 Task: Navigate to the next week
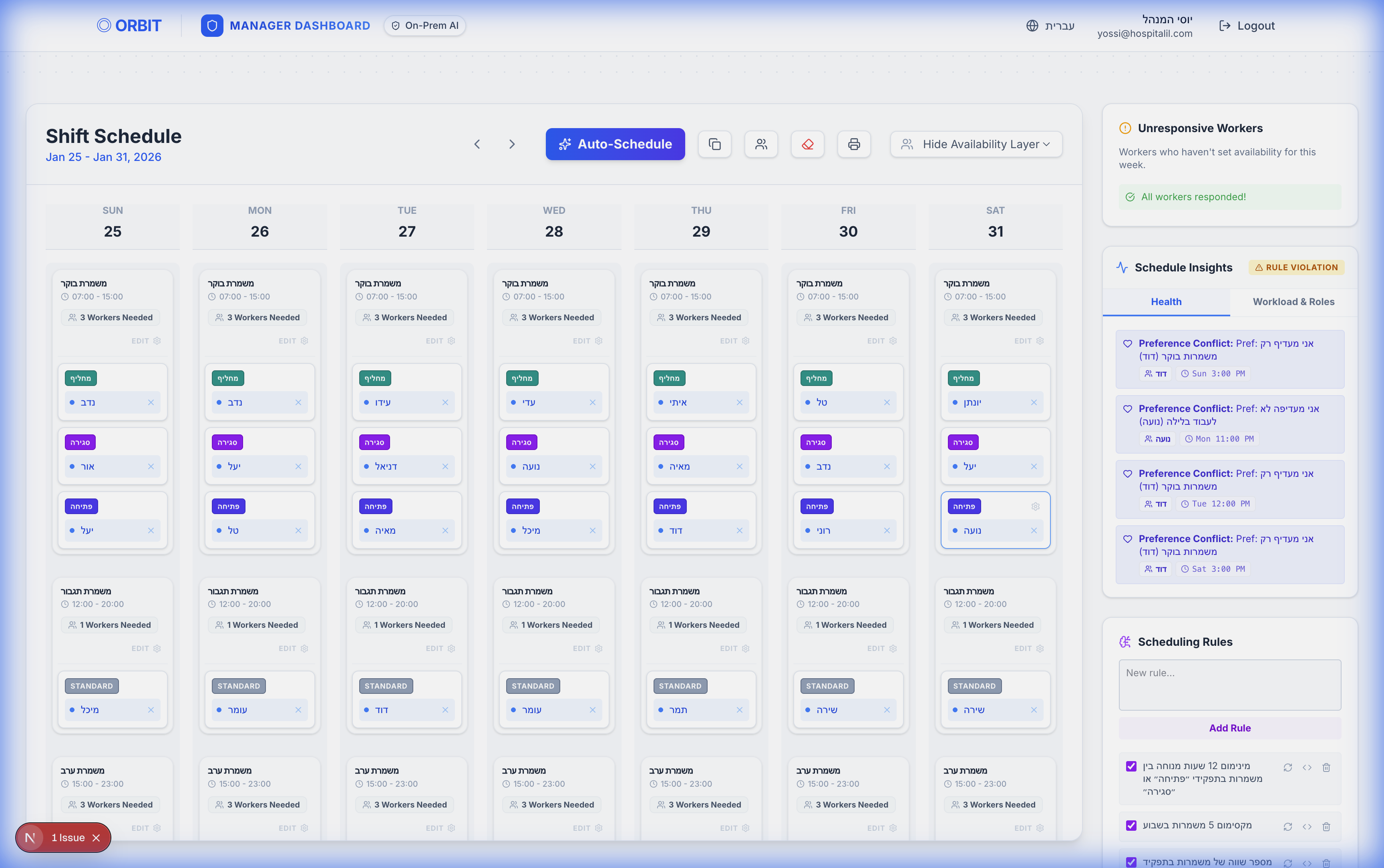[x=511, y=144]
